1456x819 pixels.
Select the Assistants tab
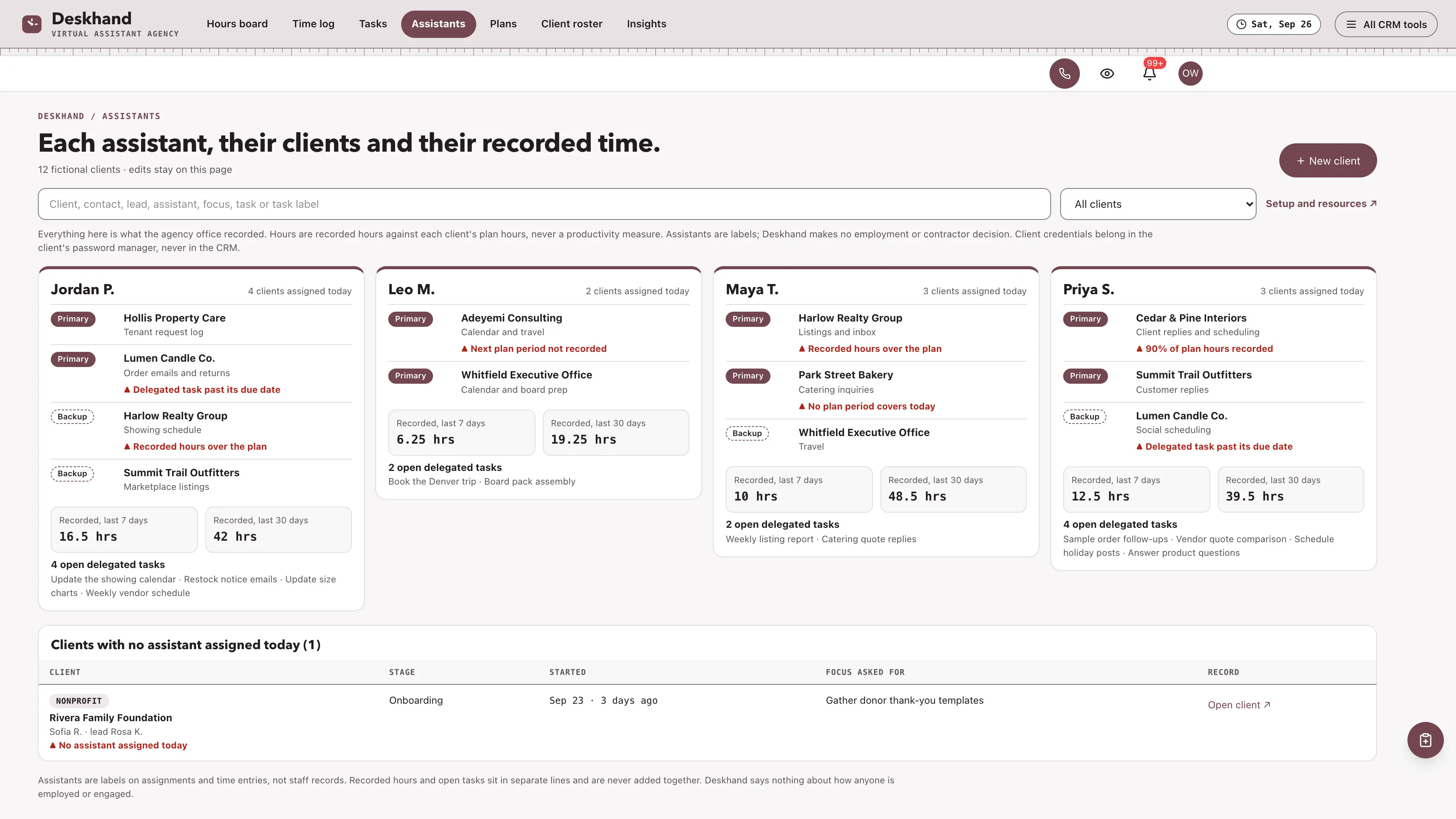[x=438, y=24]
